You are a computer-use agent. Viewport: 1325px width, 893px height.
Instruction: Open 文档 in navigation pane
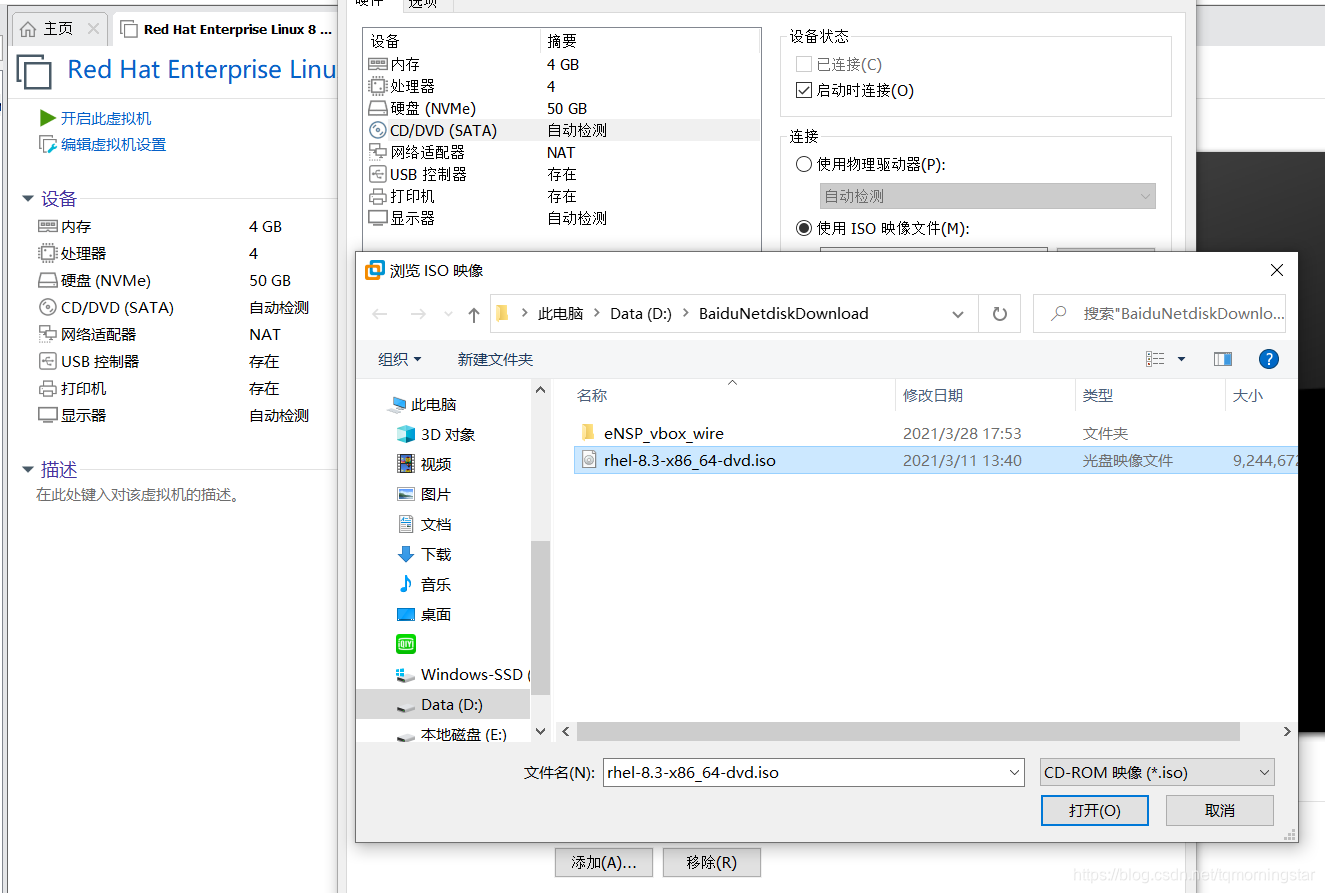(425, 524)
